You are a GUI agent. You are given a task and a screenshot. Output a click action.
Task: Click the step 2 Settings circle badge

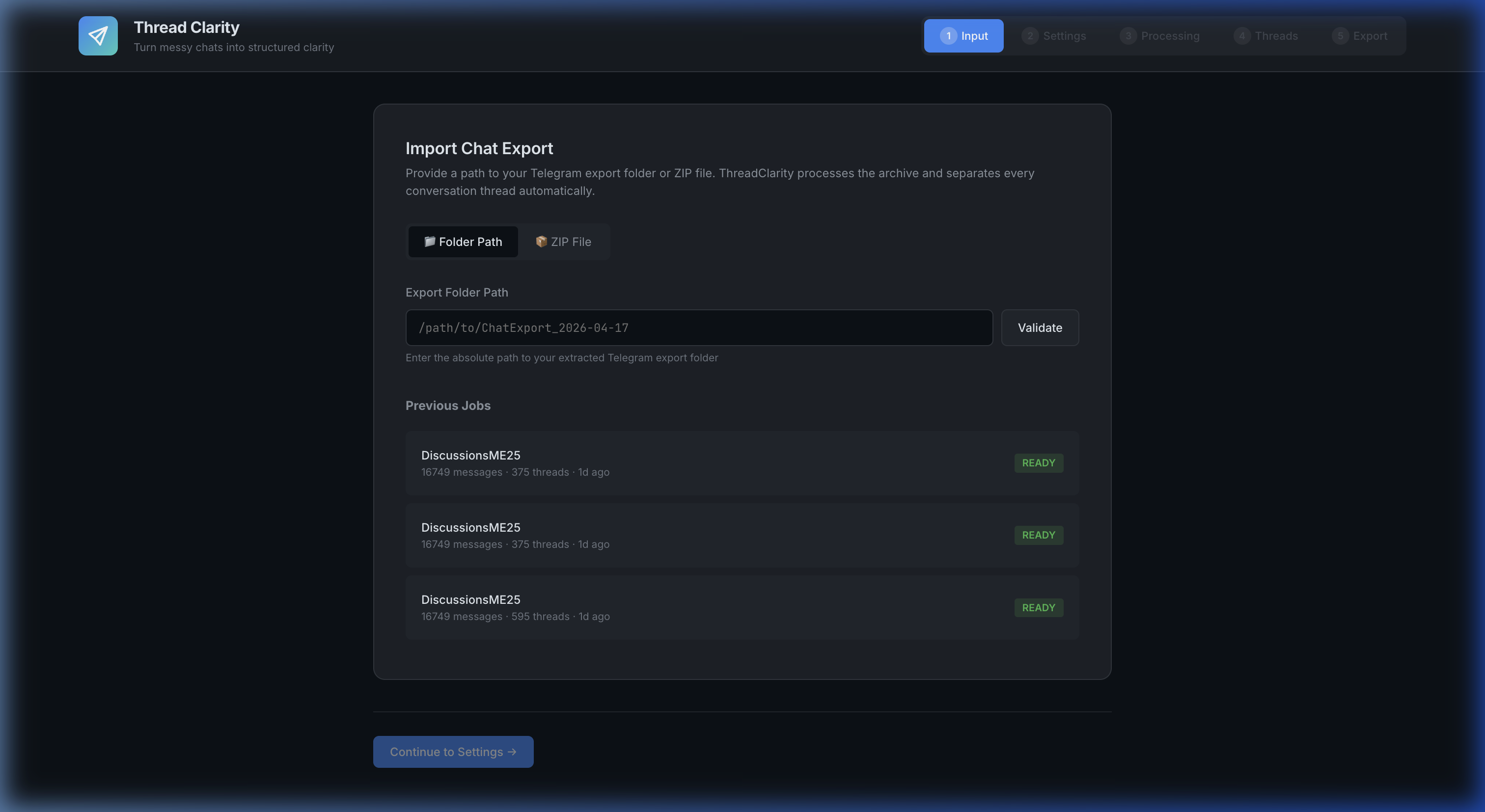click(1030, 35)
